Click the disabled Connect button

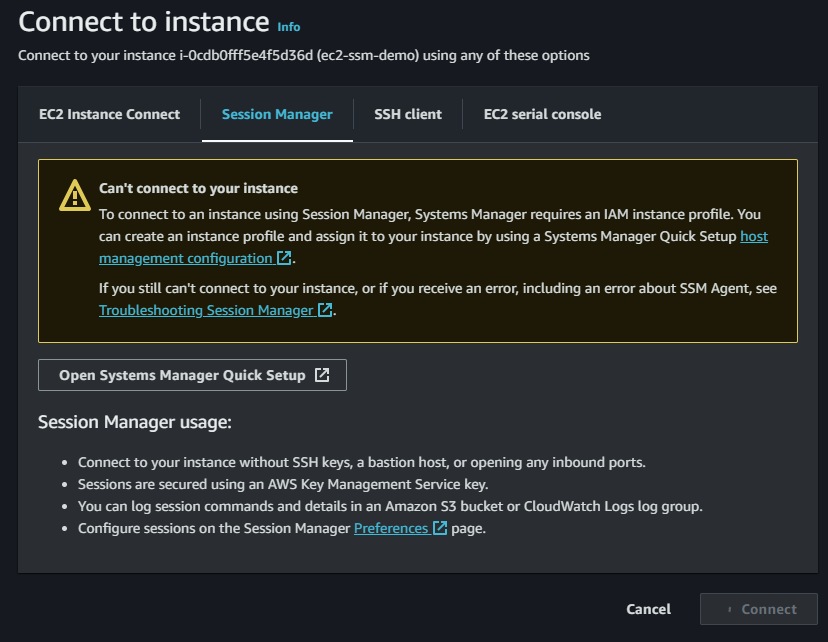click(x=759, y=609)
